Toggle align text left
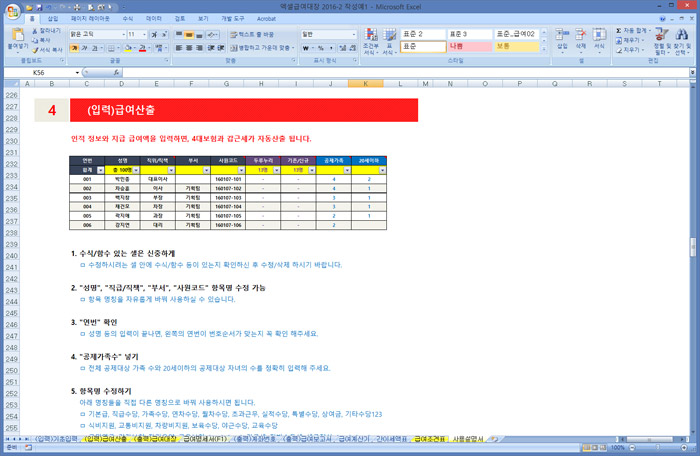This screenshot has height=456, width=700. [x=179, y=48]
